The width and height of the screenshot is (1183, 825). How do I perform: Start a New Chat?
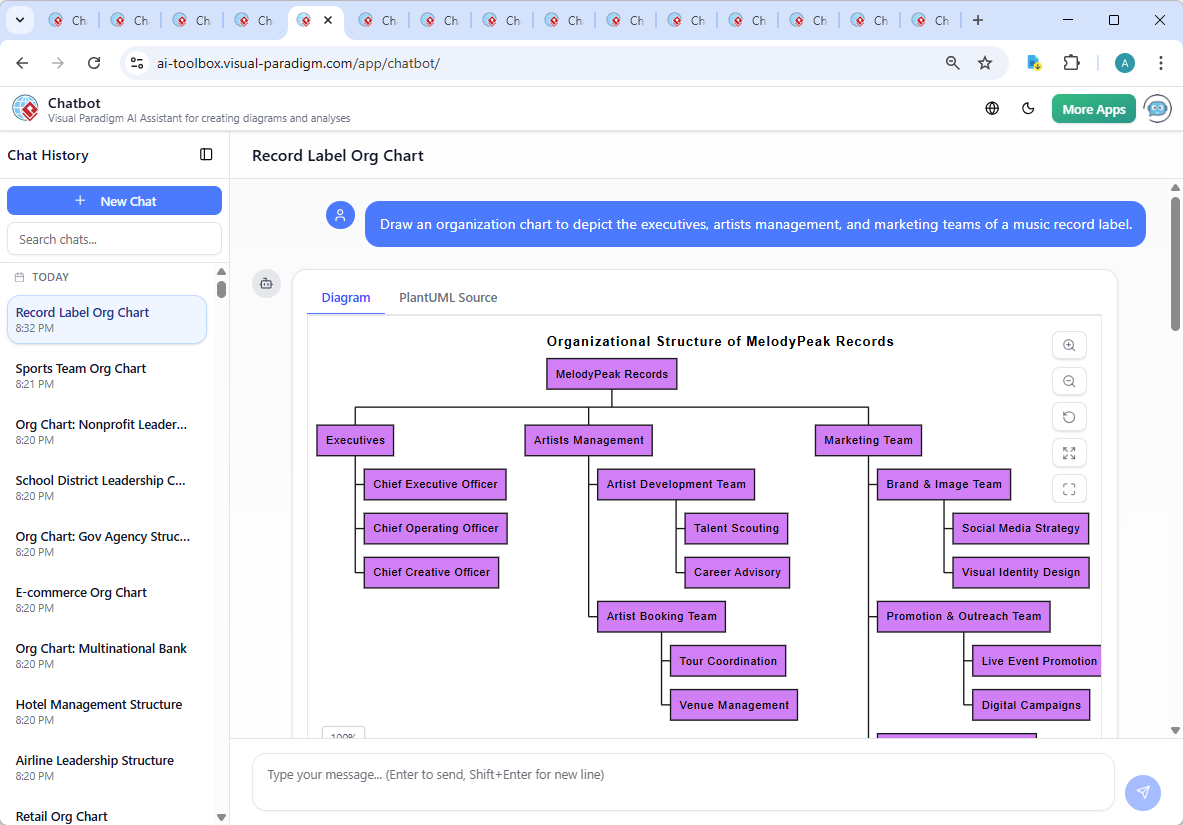(114, 200)
